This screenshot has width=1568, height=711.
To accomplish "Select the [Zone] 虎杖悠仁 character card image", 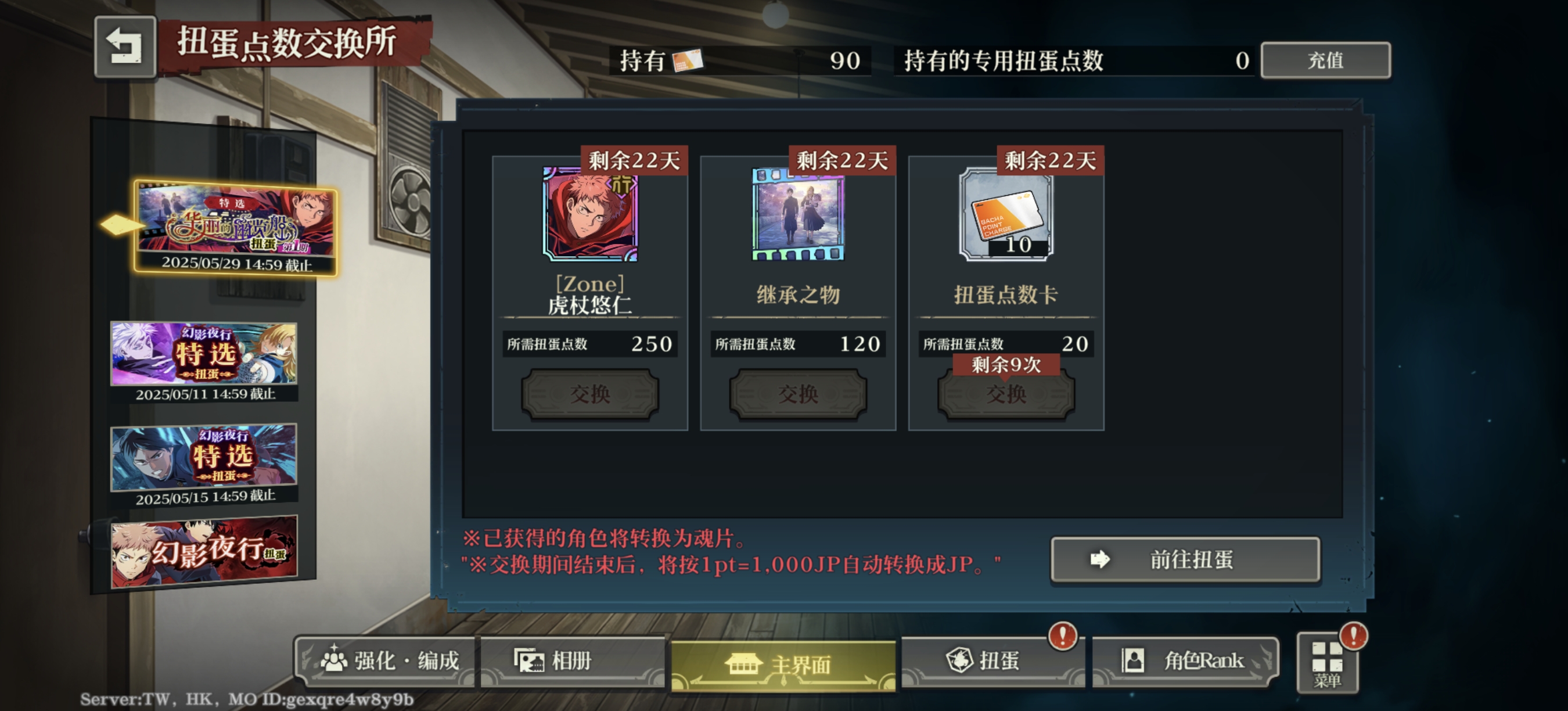I will [x=590, y=214].
